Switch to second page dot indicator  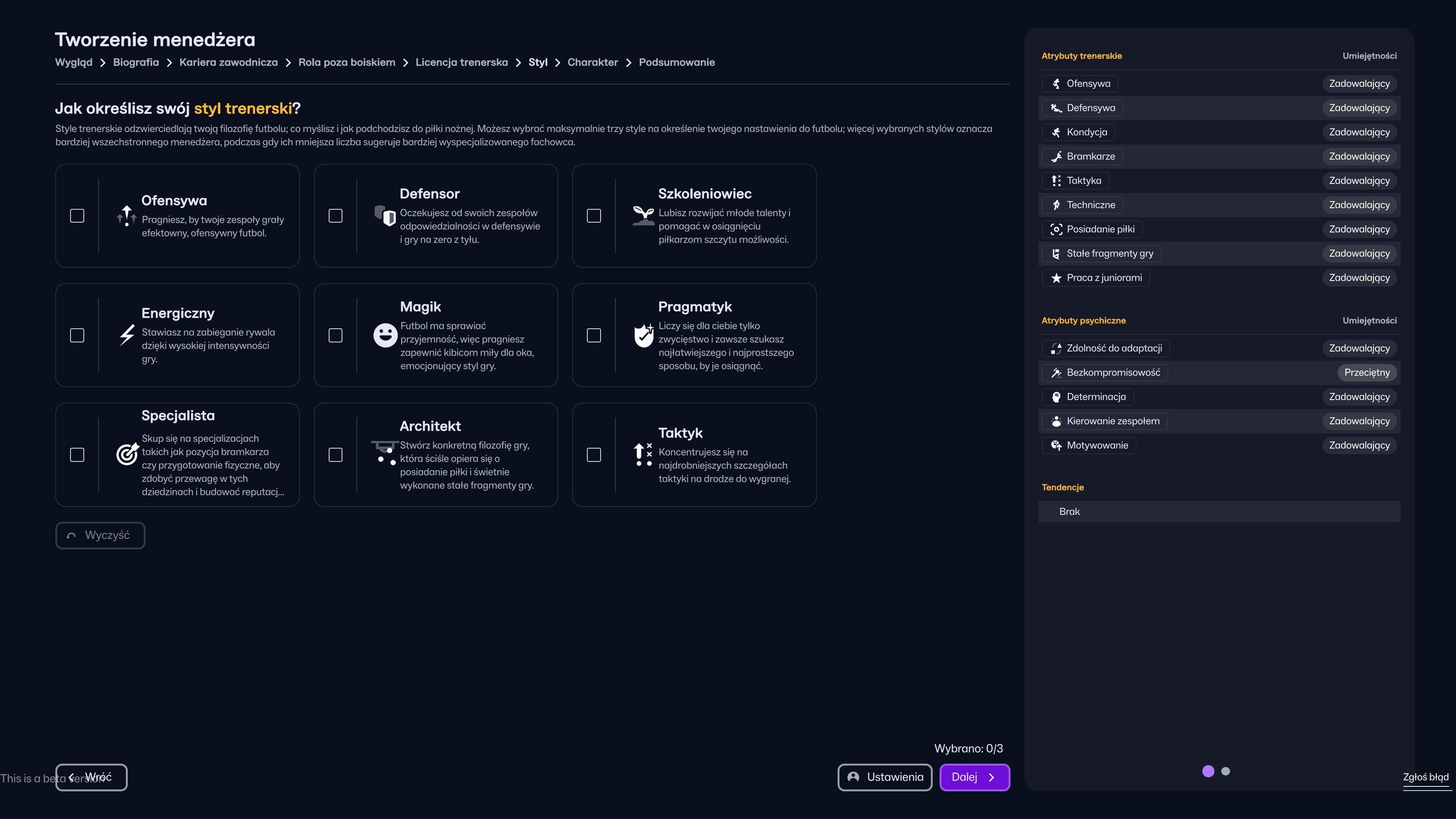tap(1225, 771)
